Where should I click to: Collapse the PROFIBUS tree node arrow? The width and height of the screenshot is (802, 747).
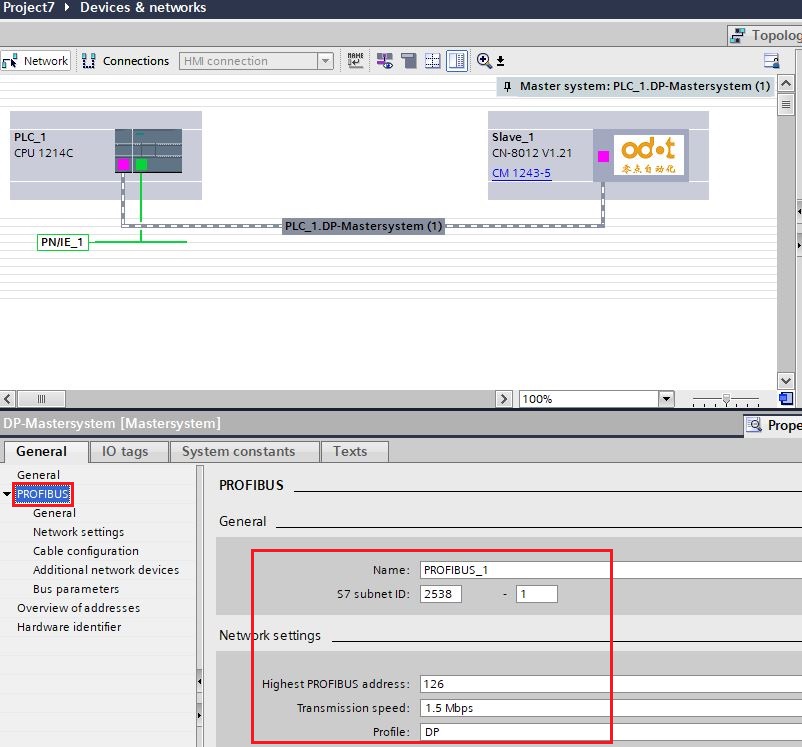[x=8, y=494]
